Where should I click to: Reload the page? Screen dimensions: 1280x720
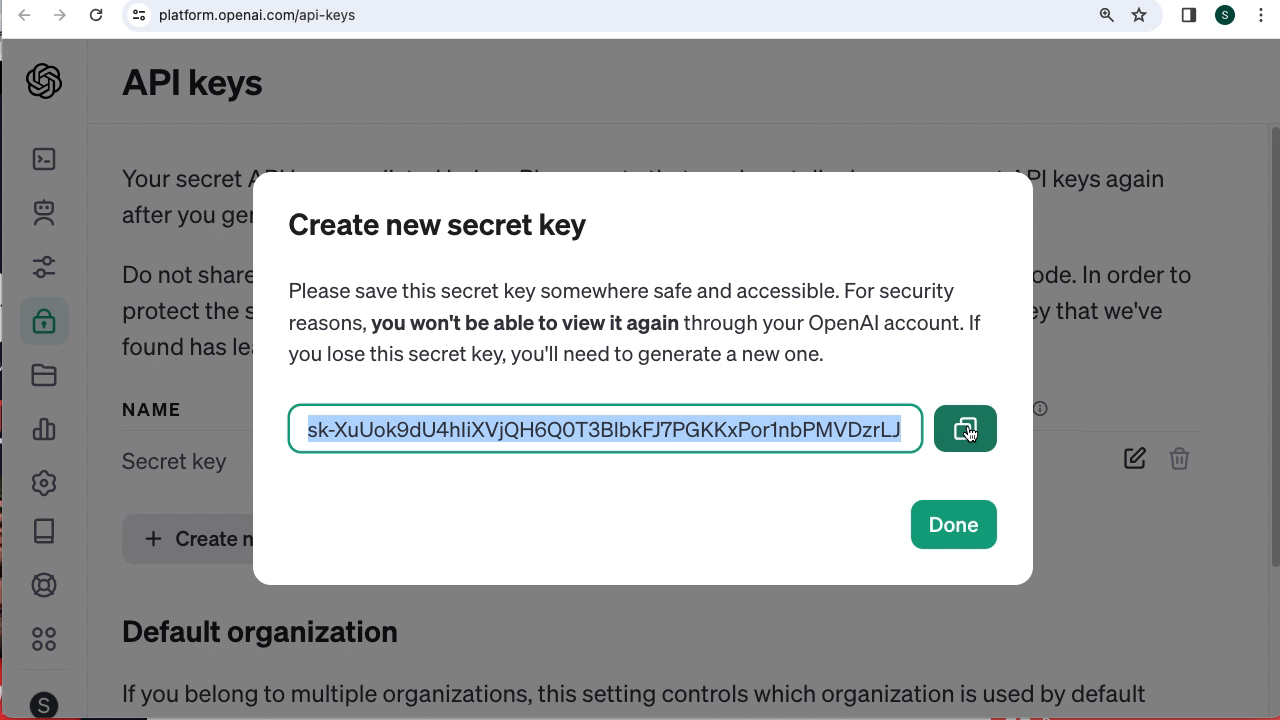(x=96, y=15)
